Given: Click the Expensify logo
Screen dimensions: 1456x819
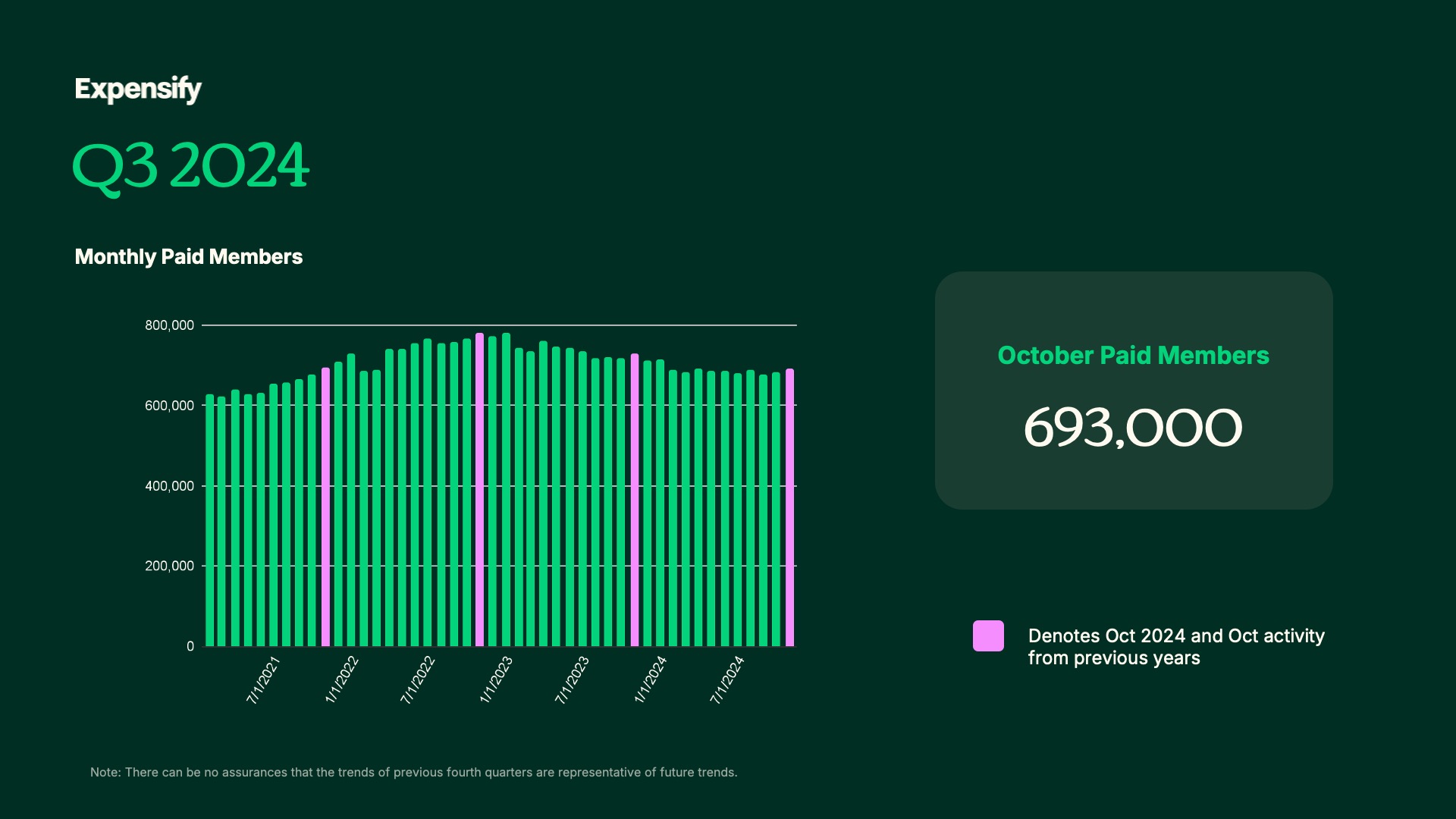Looking at the screenshot, I should pos(138,89).
